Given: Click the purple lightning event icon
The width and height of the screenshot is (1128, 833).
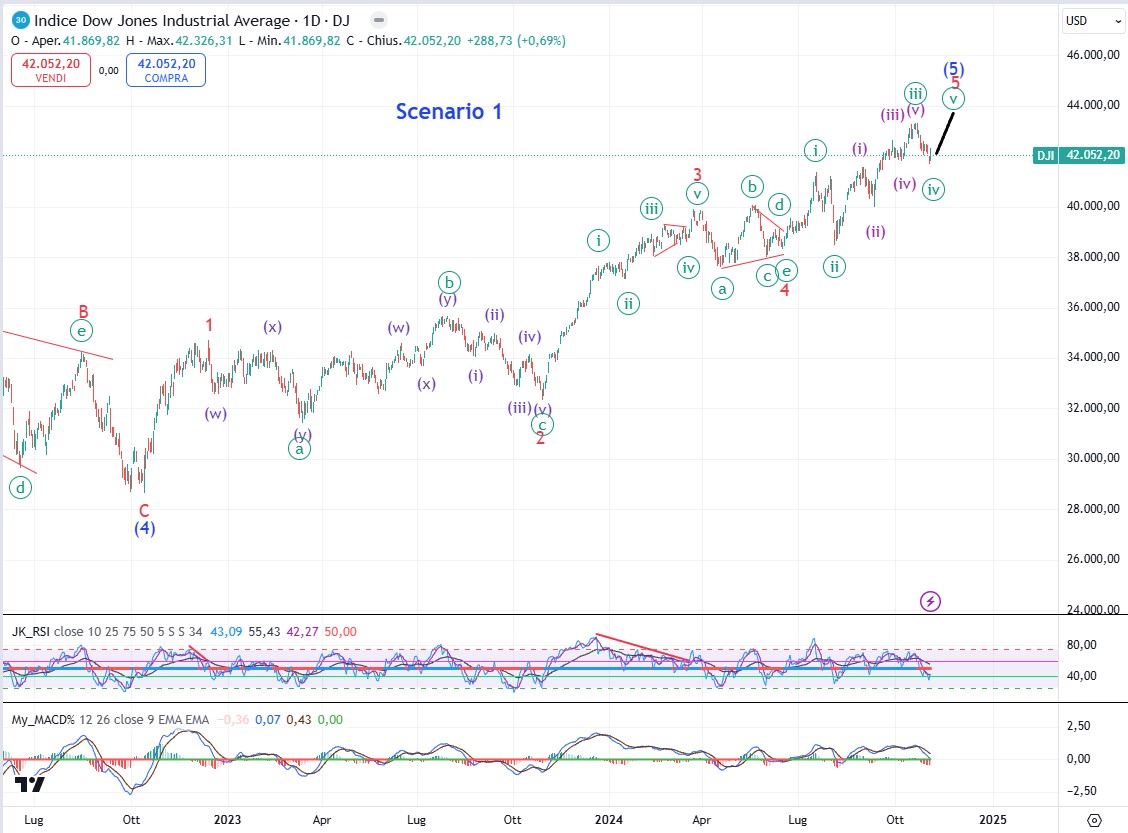Looking at the screenshot, I should (x=930, y=601).
